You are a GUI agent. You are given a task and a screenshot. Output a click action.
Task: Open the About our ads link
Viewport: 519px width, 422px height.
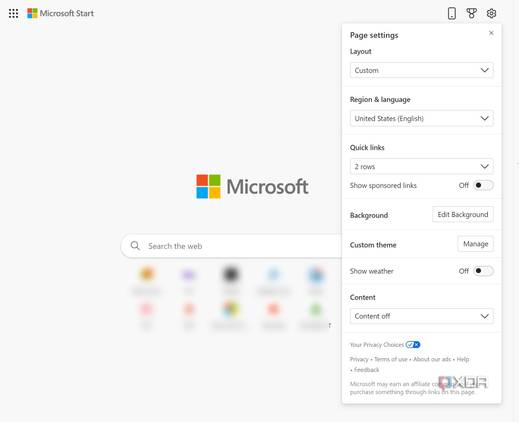point(432,359)
